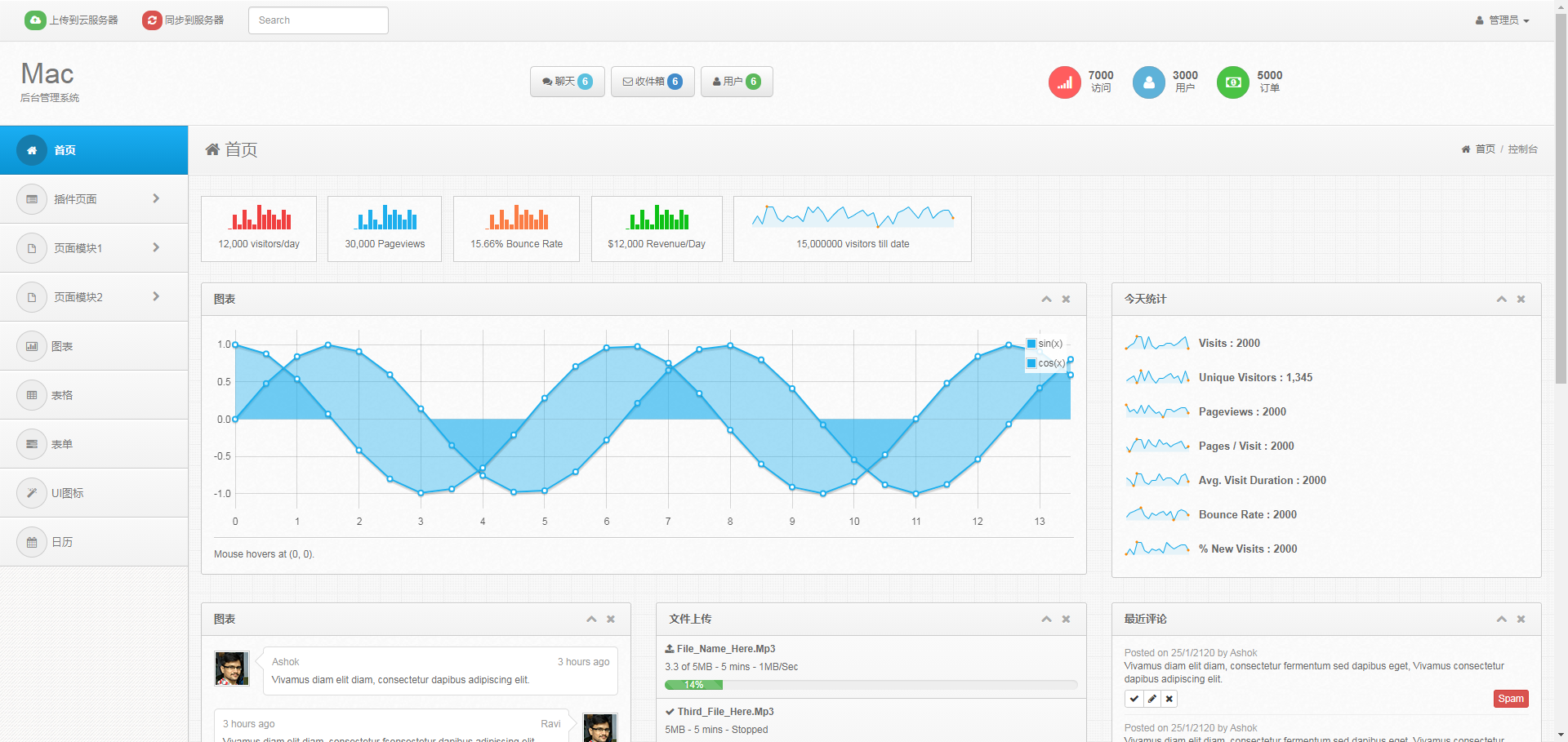Click the Search input field
Viewport: 1568px width, 742px height.
[318, 20]
